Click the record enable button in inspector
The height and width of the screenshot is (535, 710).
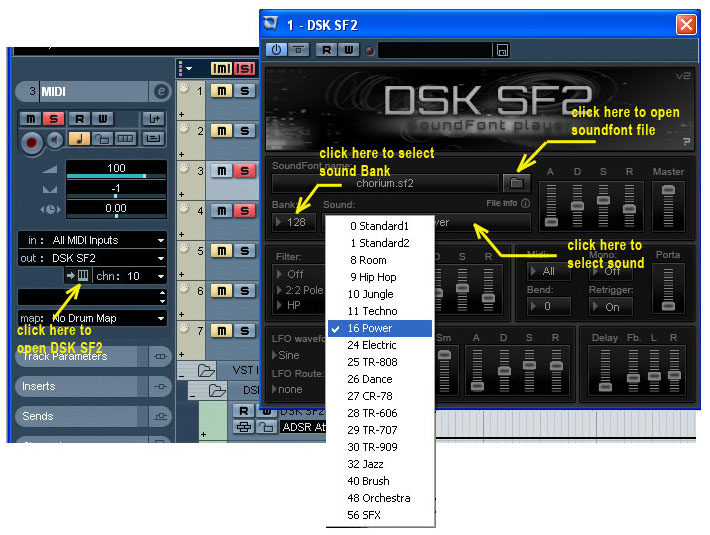[31, 143]
